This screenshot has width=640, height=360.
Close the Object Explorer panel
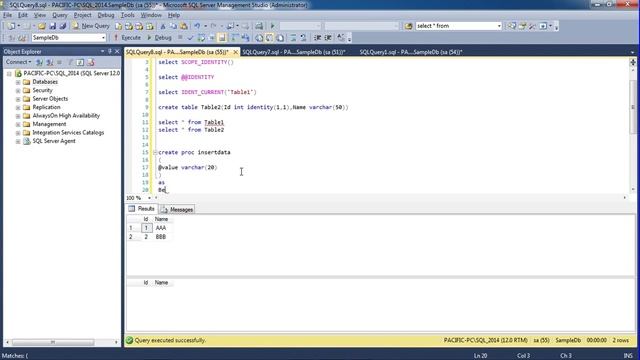117,51
